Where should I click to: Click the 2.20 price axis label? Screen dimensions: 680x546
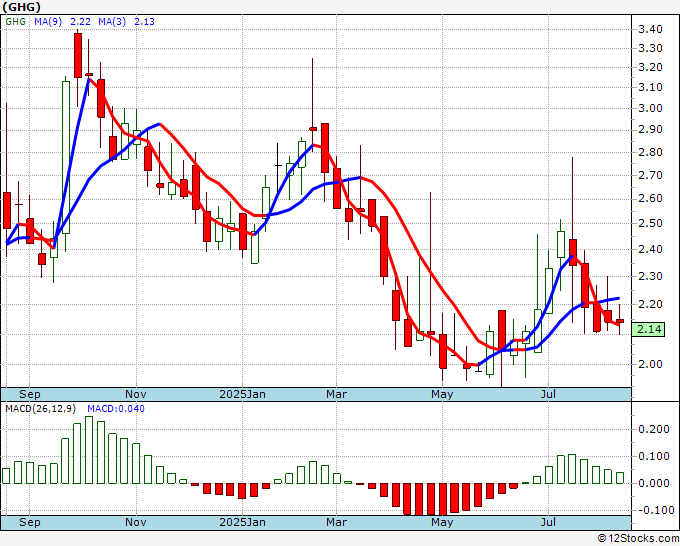pyautogui.click(x=650, y=304)
